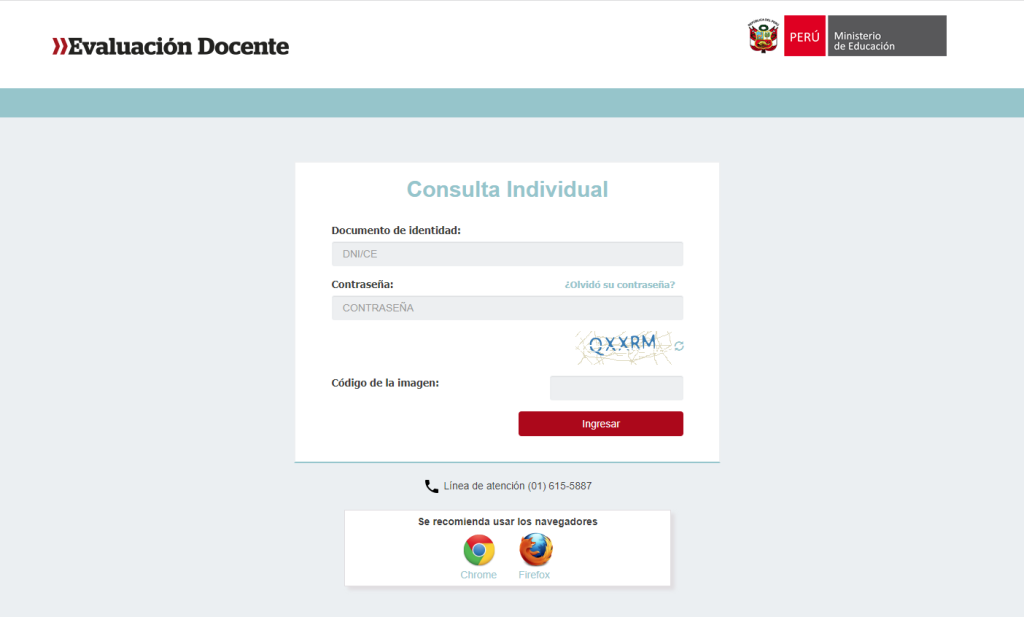Click the Código de la imagen label
Image resolution: width=1024 pixels, height=617 pixels.
[385, 383]
